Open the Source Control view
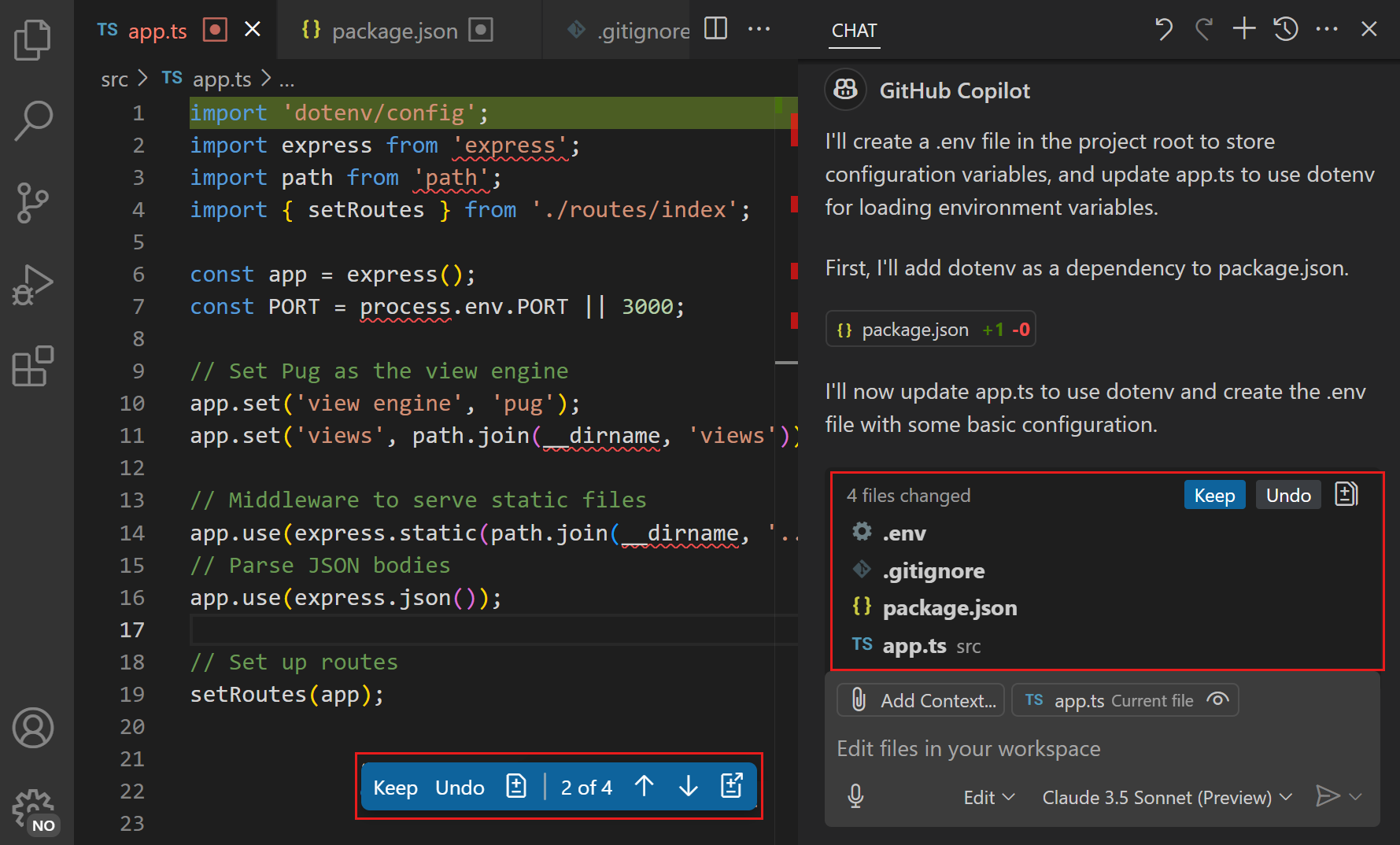Viewport: 1400px width, 845px height. pyautogui.click(x=32, y=203)
